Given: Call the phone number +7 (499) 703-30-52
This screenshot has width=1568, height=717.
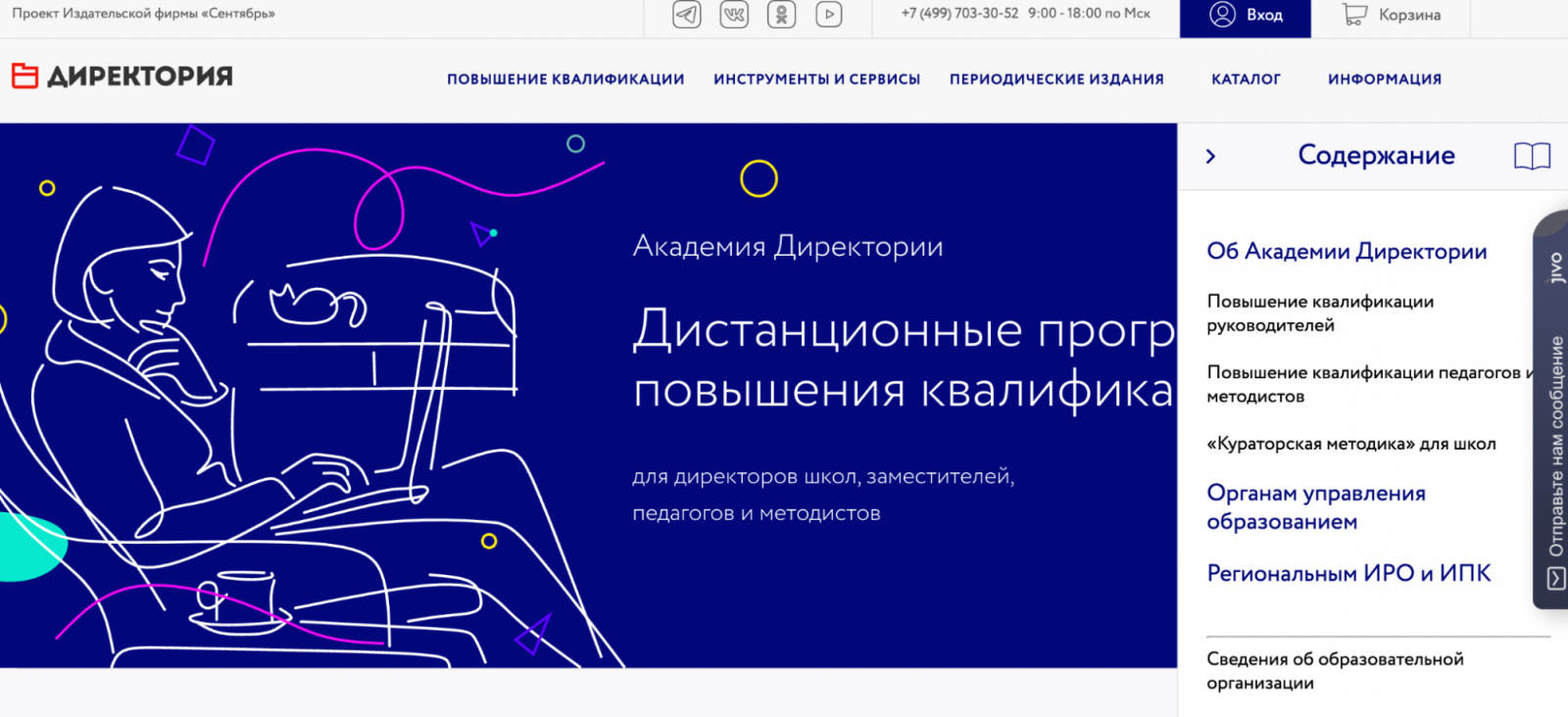Looking at the screenshot, I should [x=959, y=14].
